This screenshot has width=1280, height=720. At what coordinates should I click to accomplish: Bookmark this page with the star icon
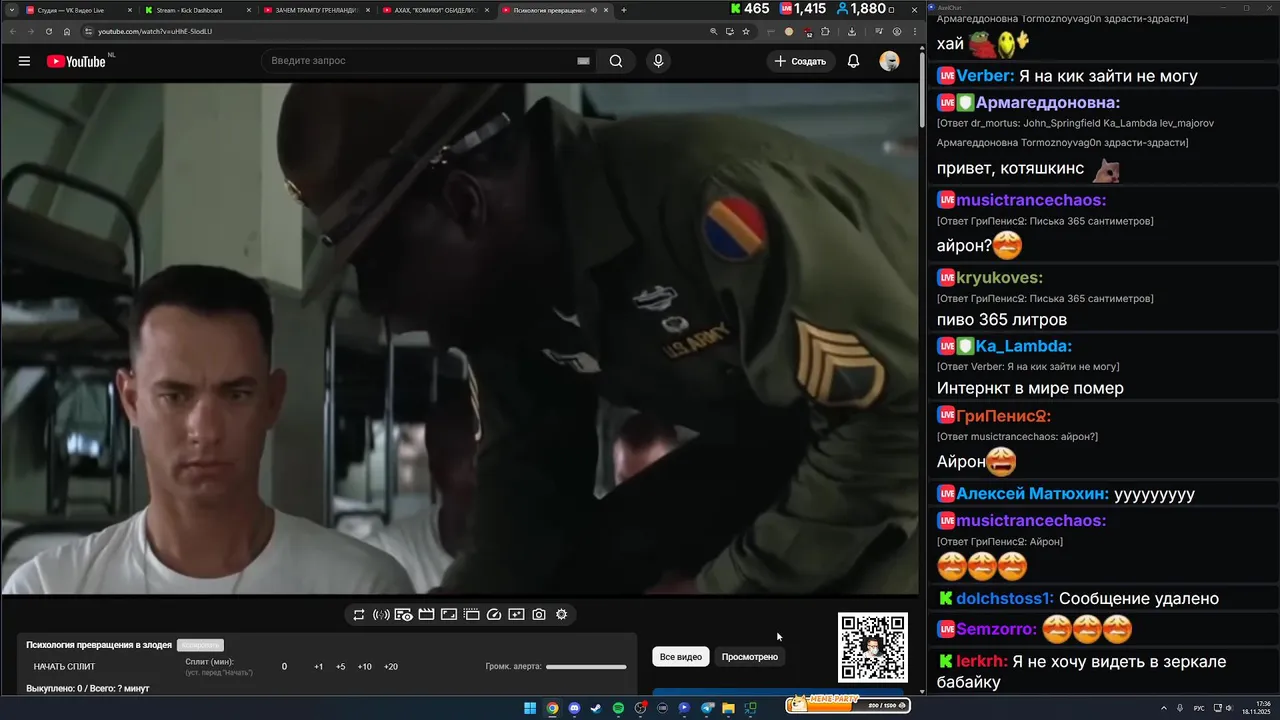[x=746, y=31]
